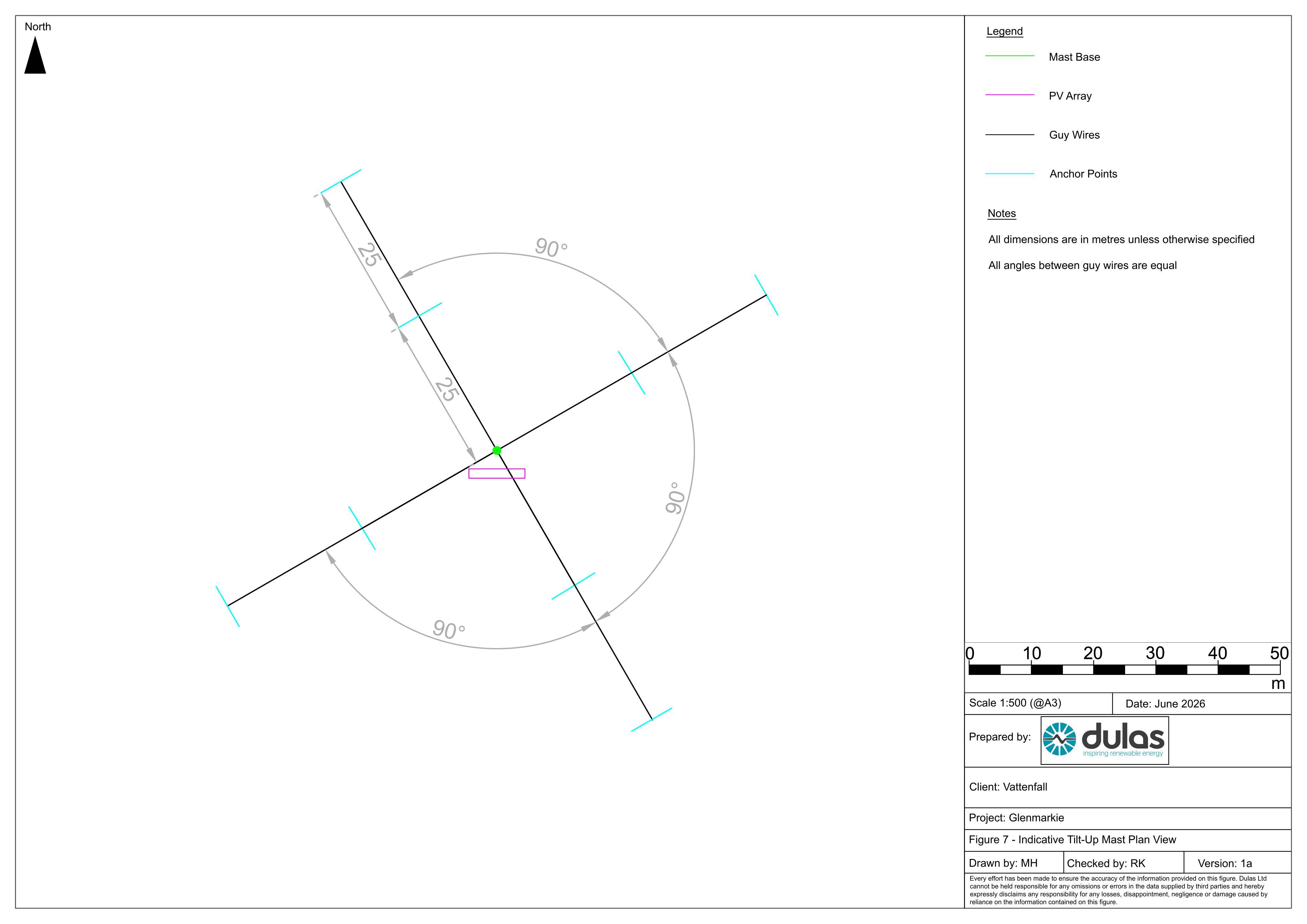Click the inner 25 dimension nearest mast
The height and width of the screenshot is (924, 1307).
(x=447, y=390)
